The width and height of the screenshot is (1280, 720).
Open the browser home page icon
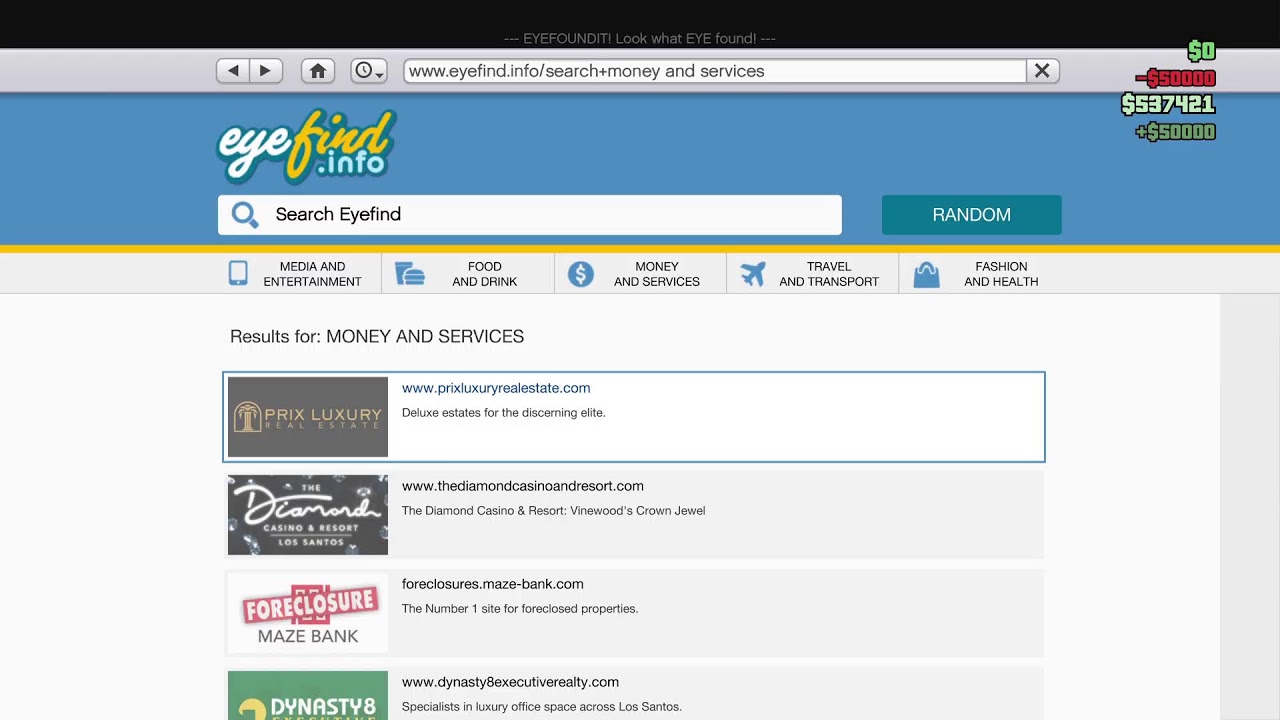318,71
